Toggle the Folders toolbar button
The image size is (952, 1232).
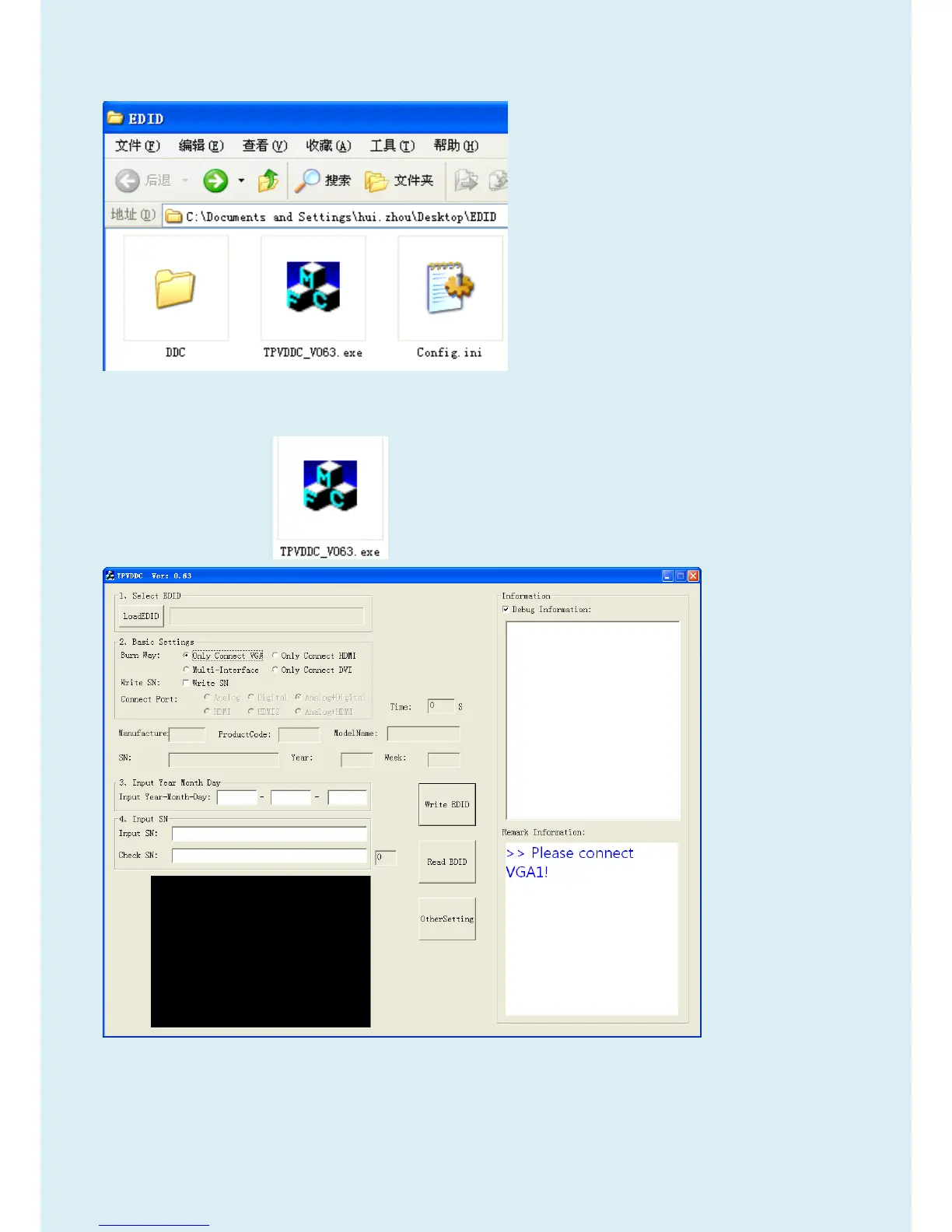pyautogui.click(x=399, y=180)
